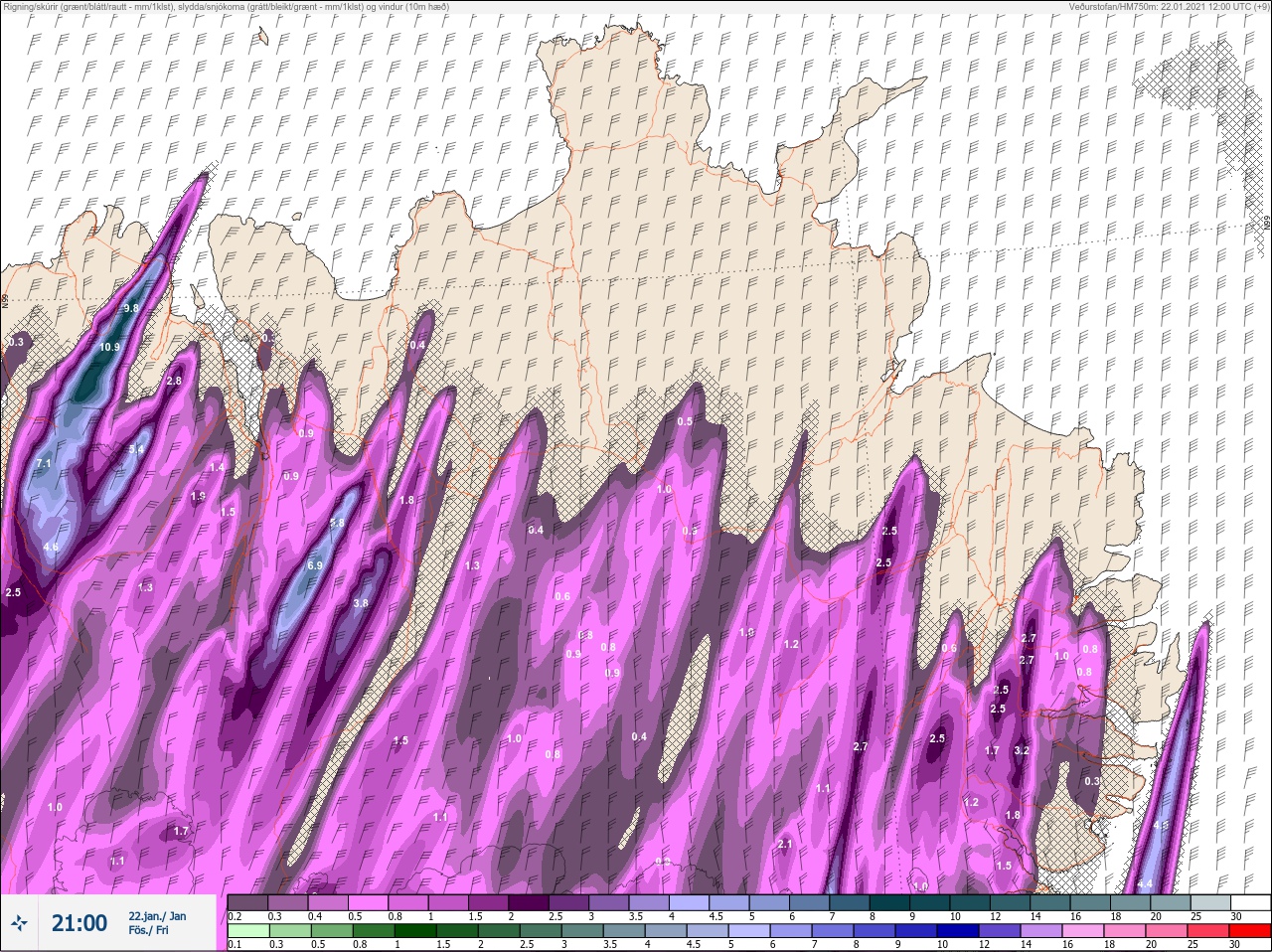Screen dimensions: 1272x952
Task: Click the date label '22.jan./ Jan'
Action: tap(157, 916)
